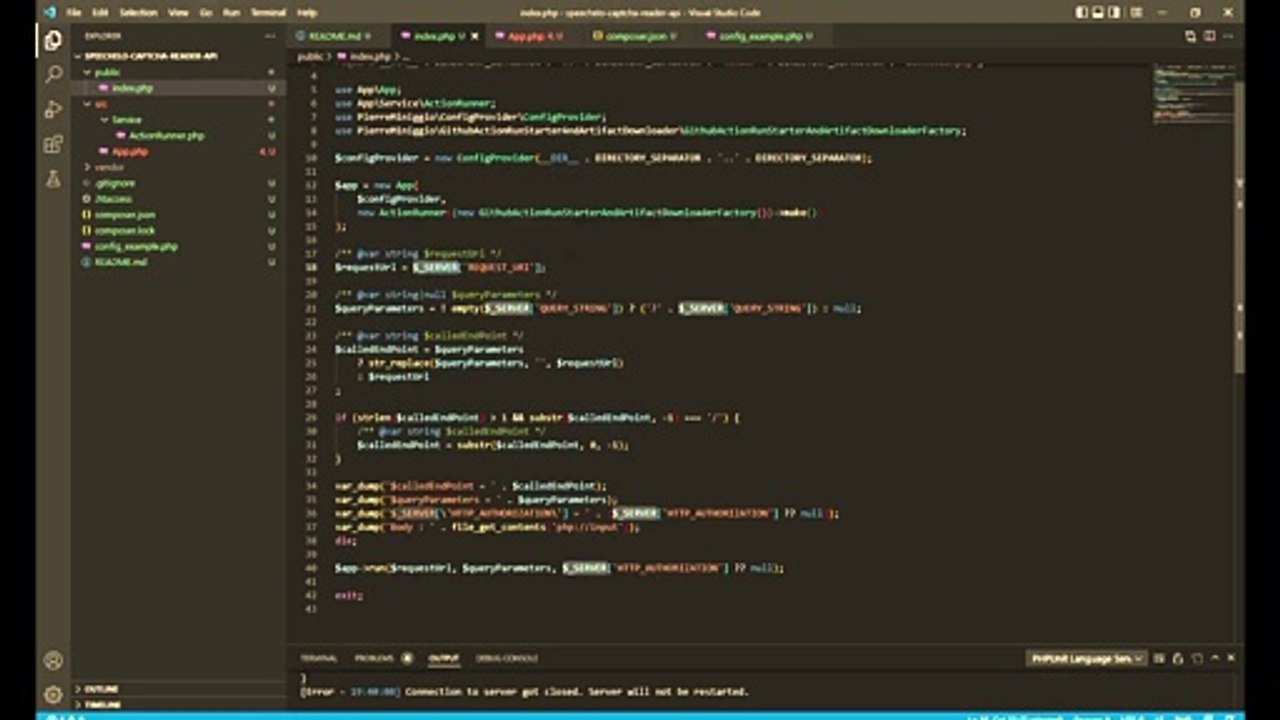The width and height of the screenshot is (1280, 720).
Task: Open the Run and Debug view
Action: (53, 110)
